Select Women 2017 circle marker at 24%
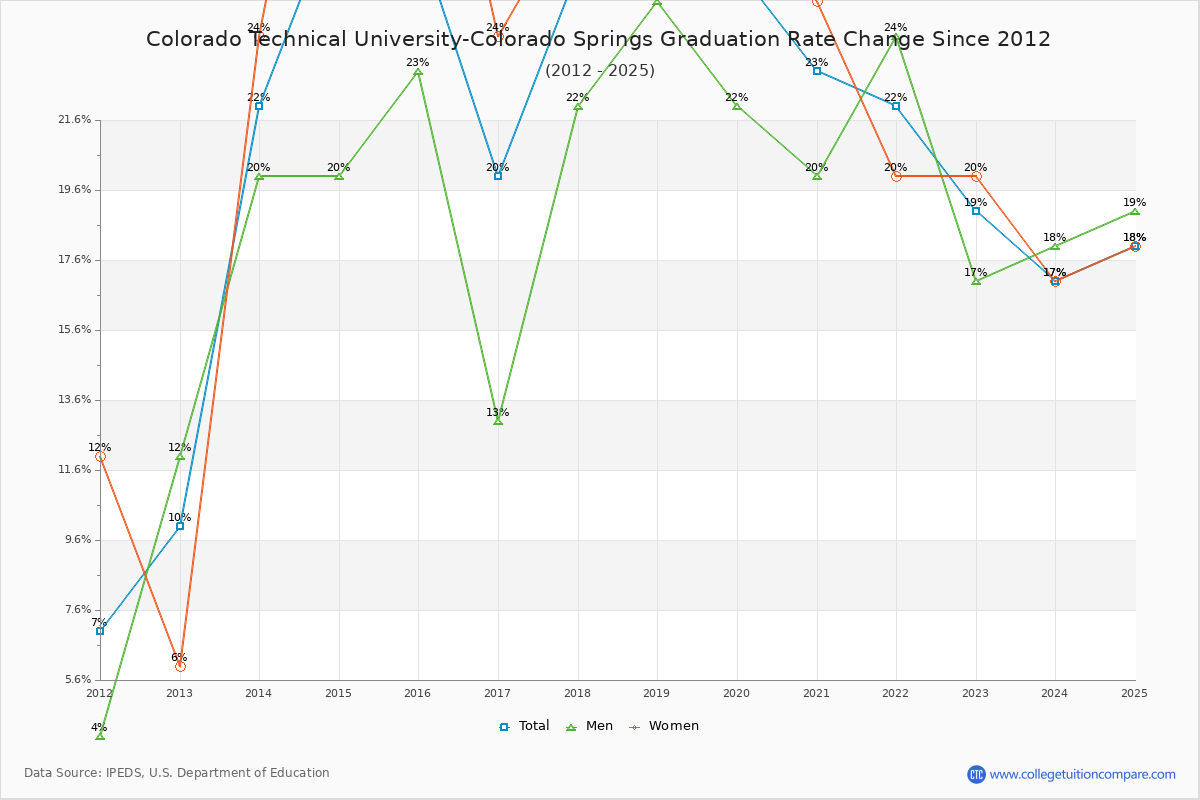The height and width of the screenshot is (800, 1200). coord(498,36)
